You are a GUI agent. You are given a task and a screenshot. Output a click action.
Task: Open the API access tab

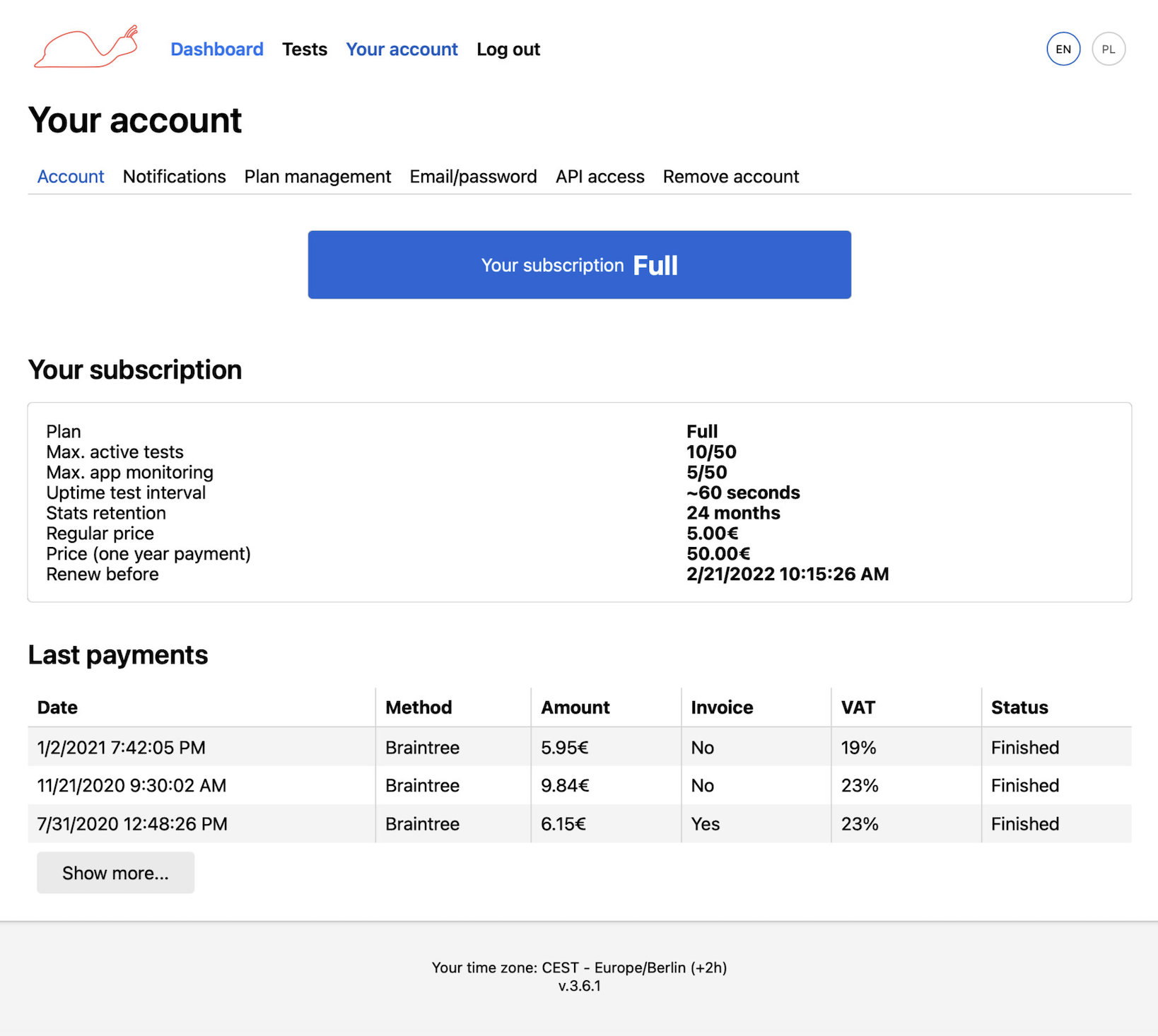[600, 177]
